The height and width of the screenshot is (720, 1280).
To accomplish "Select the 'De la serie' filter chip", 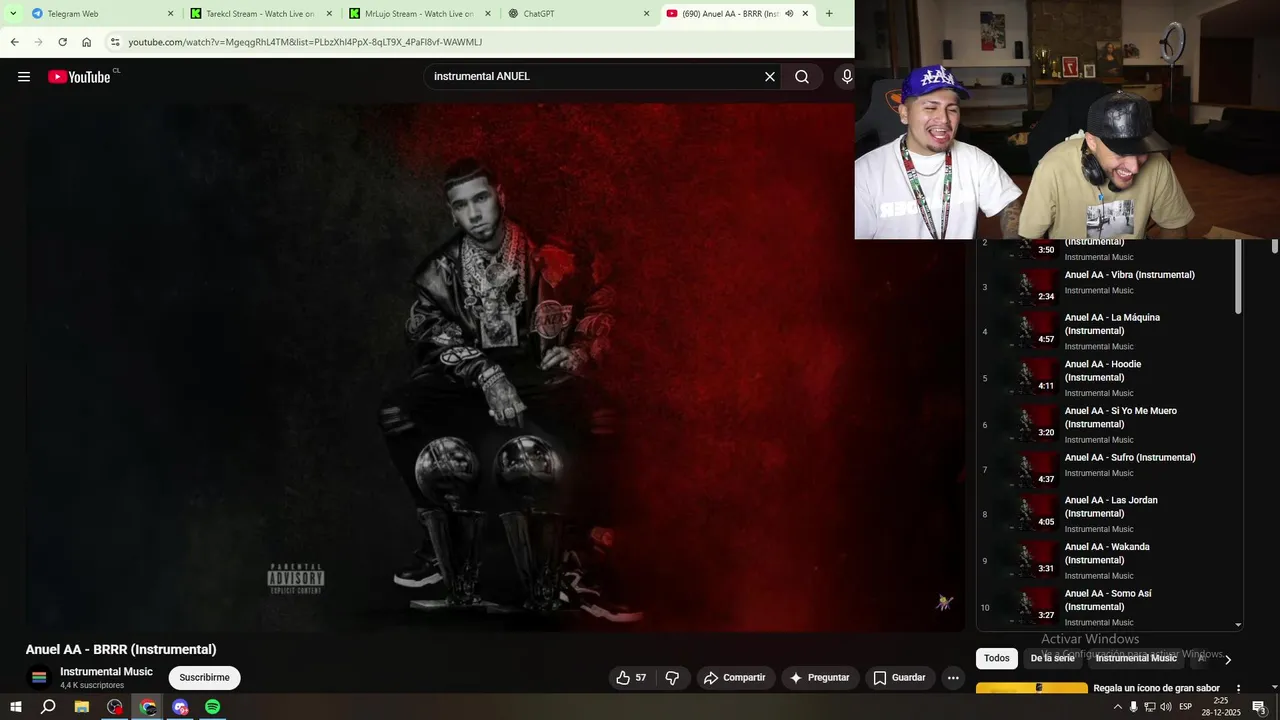I will pos(1052,658).
